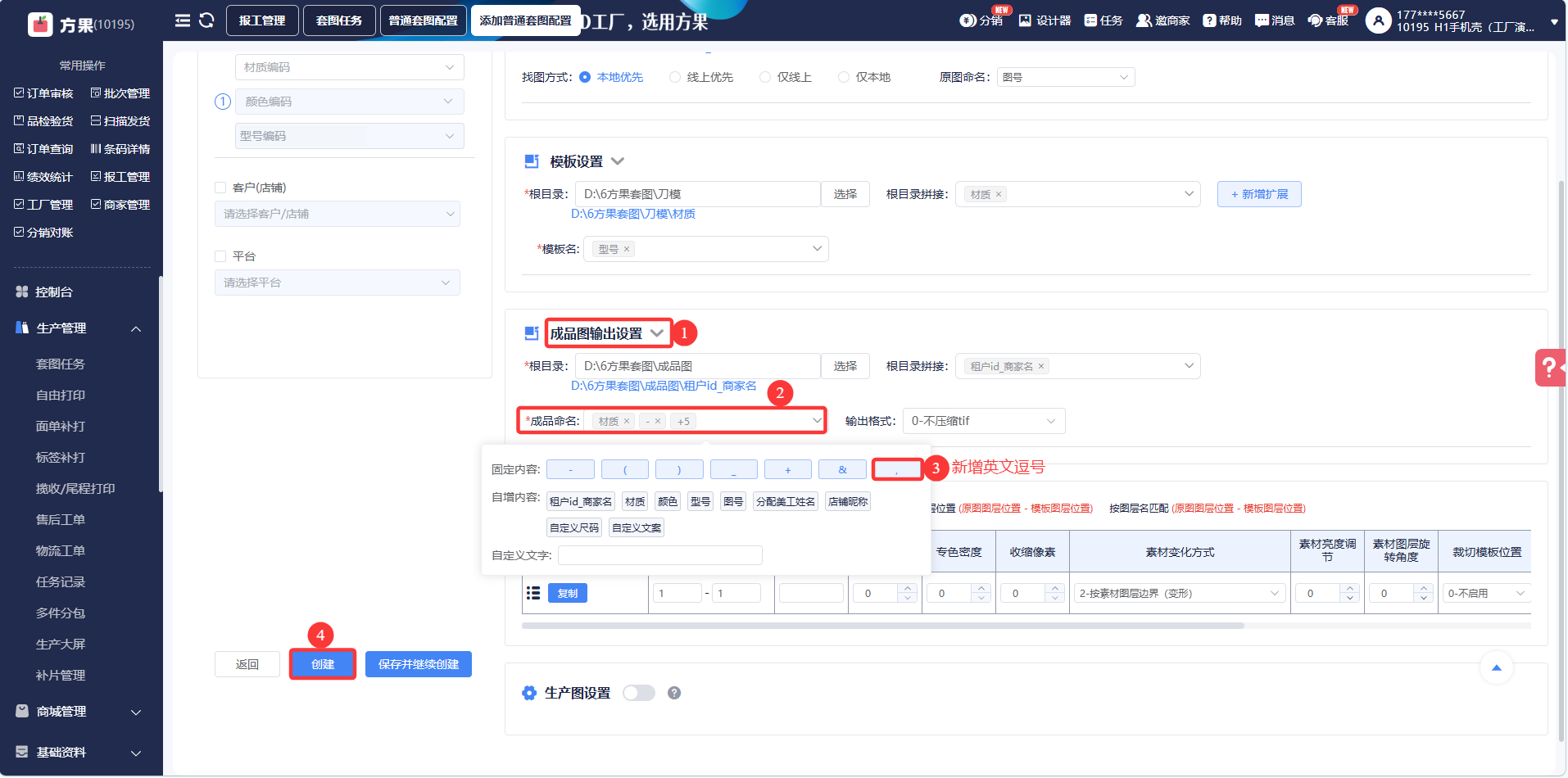Image resolution: width=1568 pixels, height=778 pixels.
Task: Switch to 报工管理 tab
Action: point(262,20)
